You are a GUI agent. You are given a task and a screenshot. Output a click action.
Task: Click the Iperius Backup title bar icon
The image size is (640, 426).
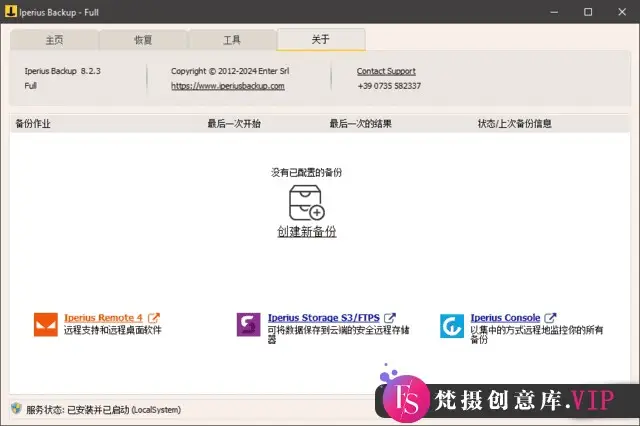pos(11,11)
